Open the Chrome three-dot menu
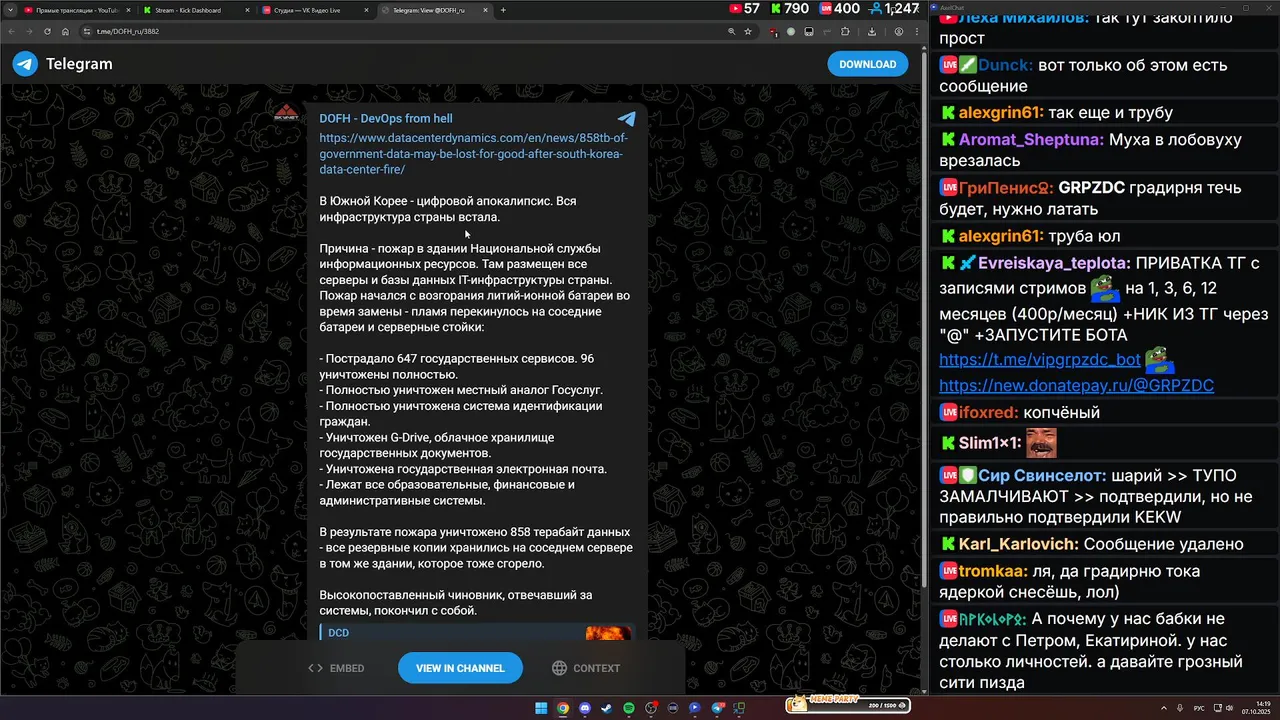This screenshot has width=1280, height=720. (x=916, y=31)
